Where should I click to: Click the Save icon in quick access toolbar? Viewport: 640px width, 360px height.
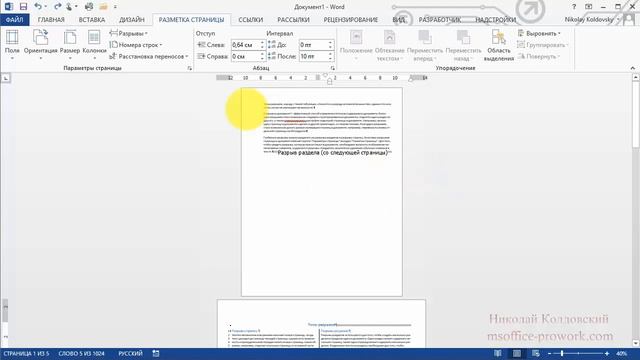coord(23,7)
